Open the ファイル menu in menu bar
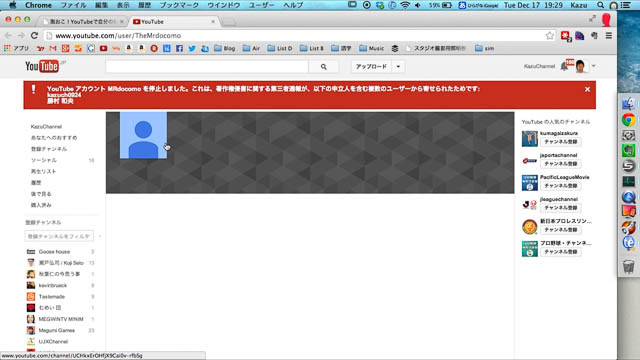The width and height of the screenshot is (640, 360). [x=73, y=5]
